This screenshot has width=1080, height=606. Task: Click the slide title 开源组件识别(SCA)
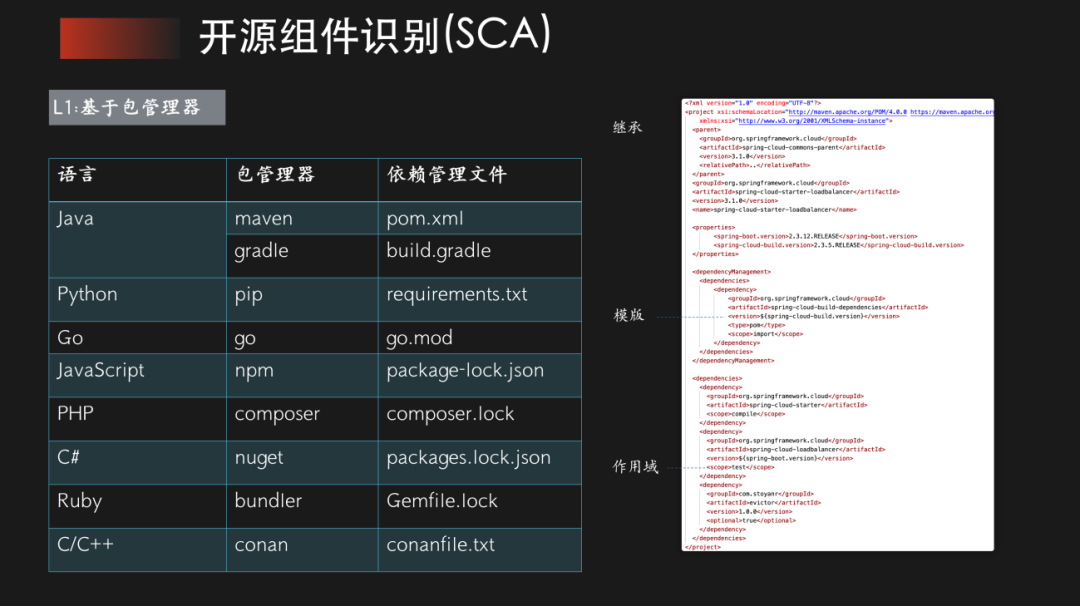[375, 36]
